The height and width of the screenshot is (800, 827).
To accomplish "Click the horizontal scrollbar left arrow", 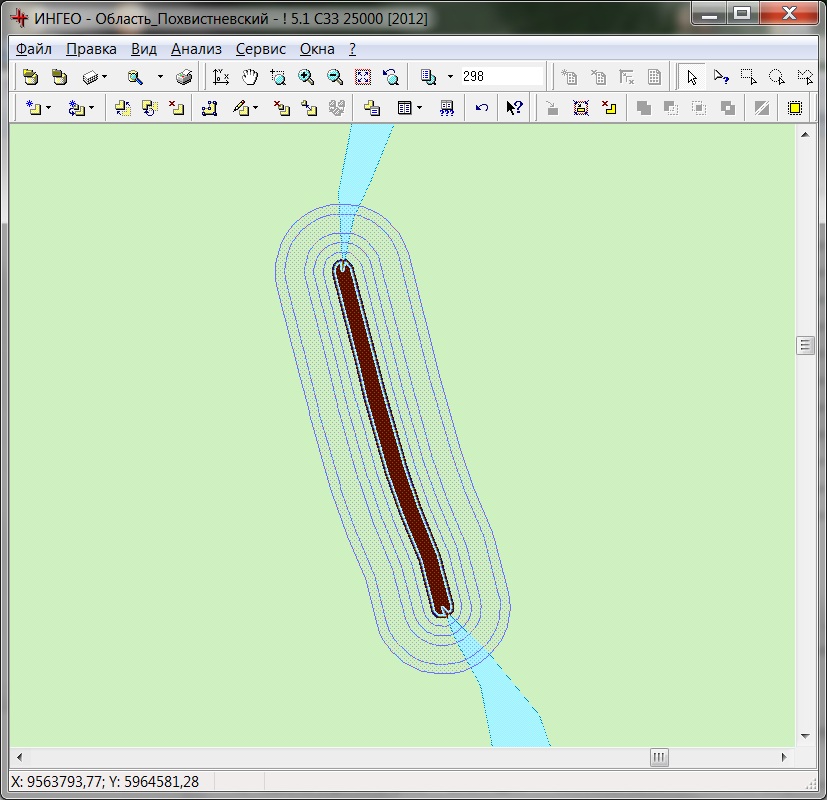I will click(20, 758).
